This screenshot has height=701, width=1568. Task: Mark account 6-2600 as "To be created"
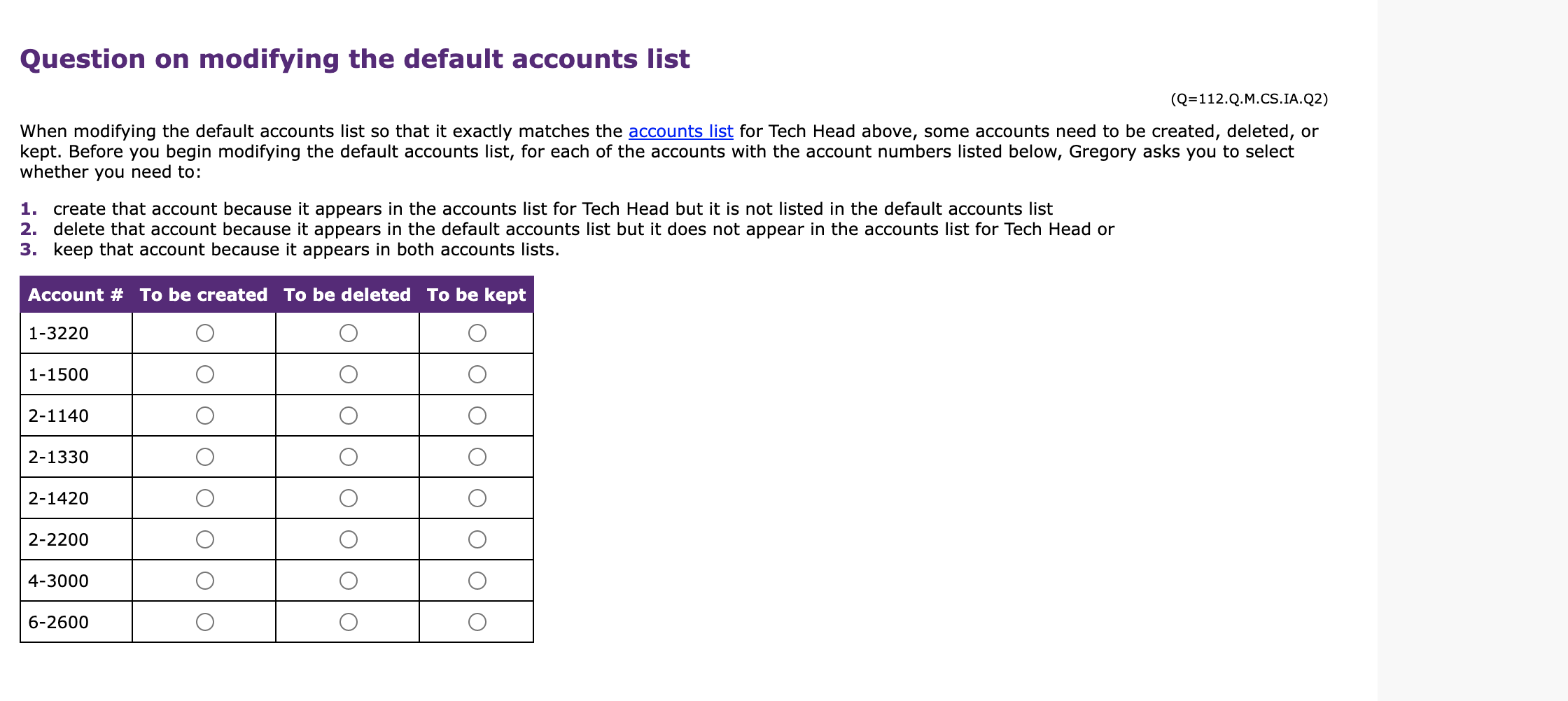(x=204, y=622)
